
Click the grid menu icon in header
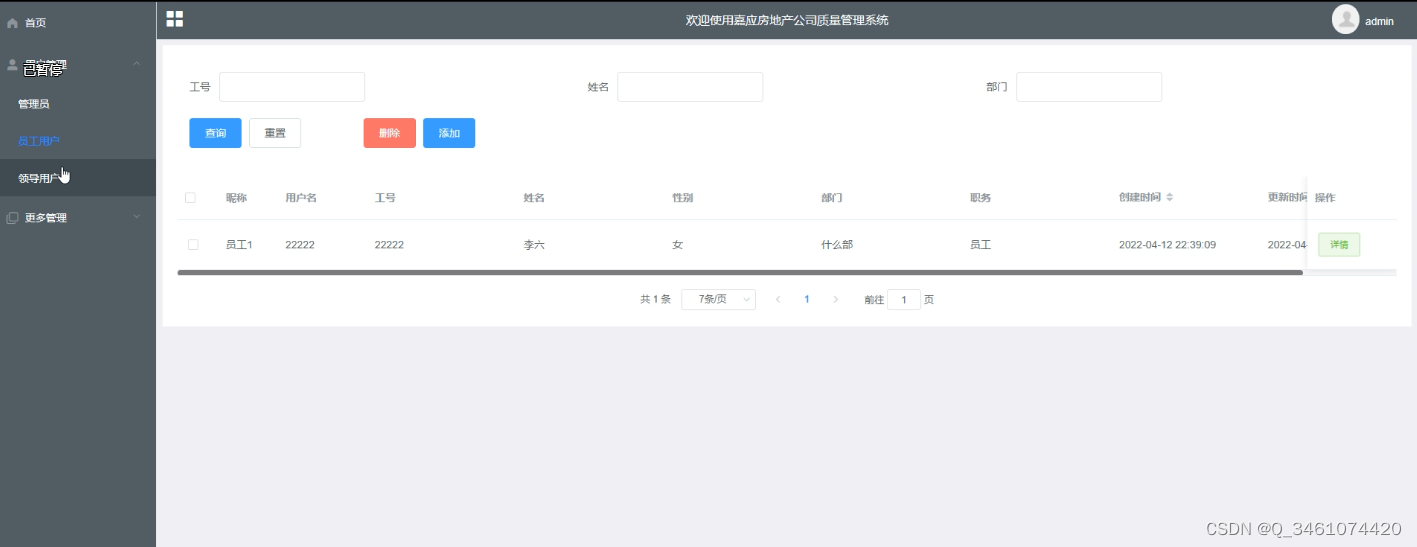pos(174,19)
